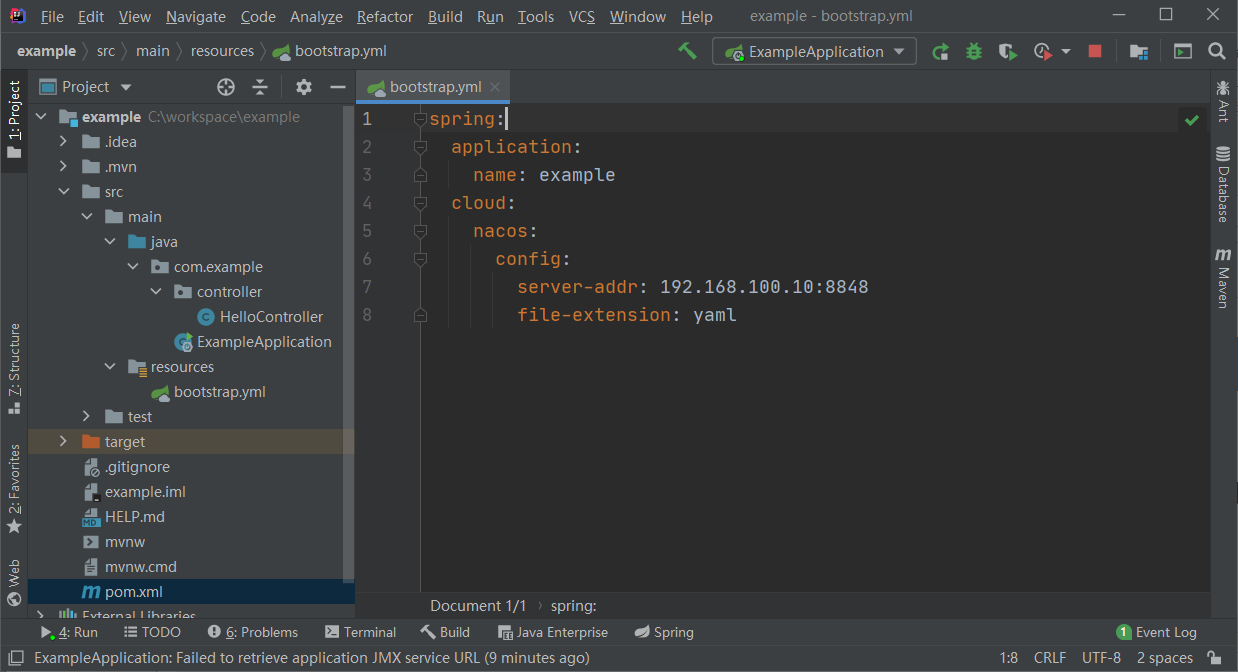Open the Event Log

click(1156, 632)
